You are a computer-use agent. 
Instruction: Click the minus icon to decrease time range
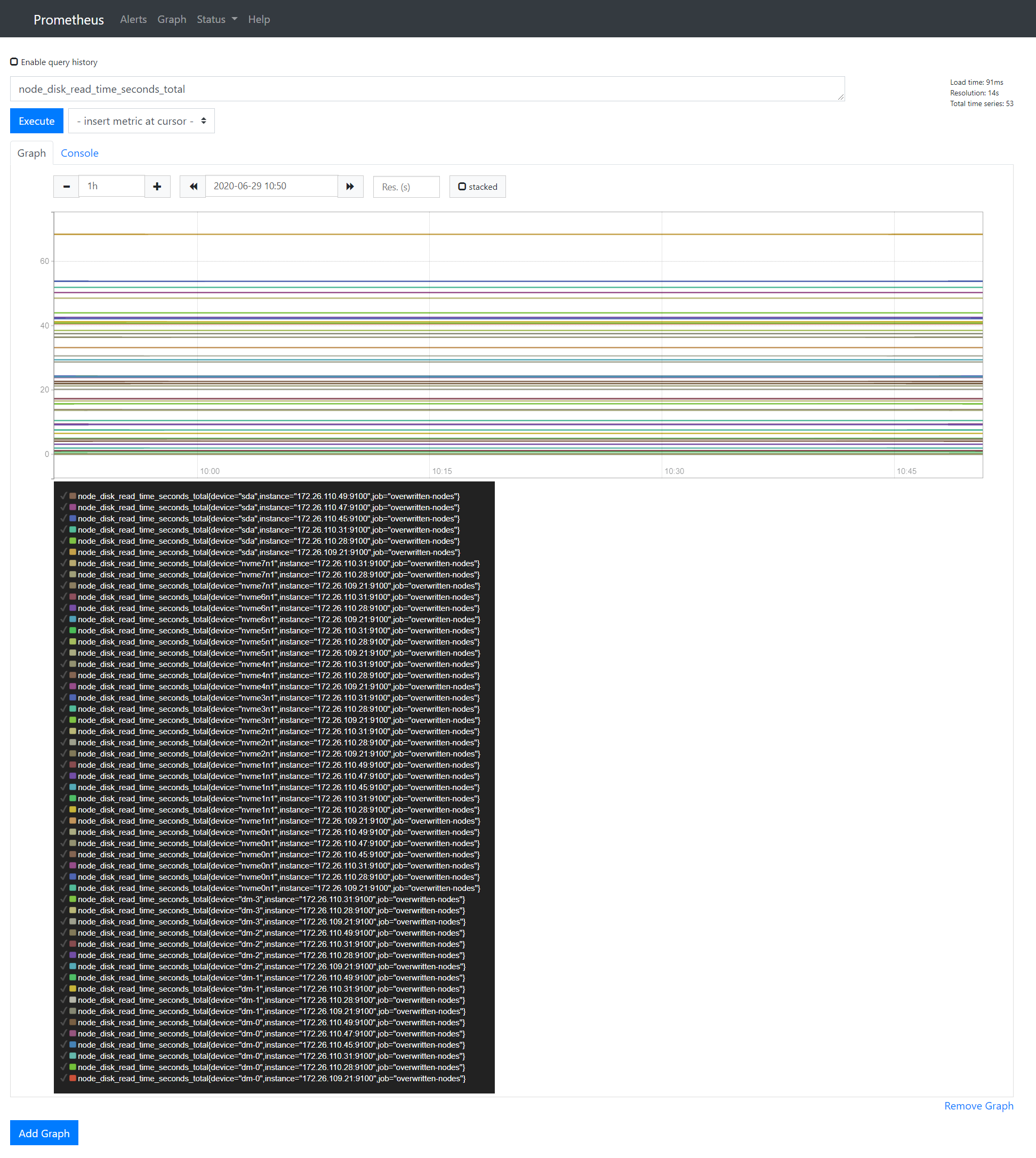tap(67, 187)
